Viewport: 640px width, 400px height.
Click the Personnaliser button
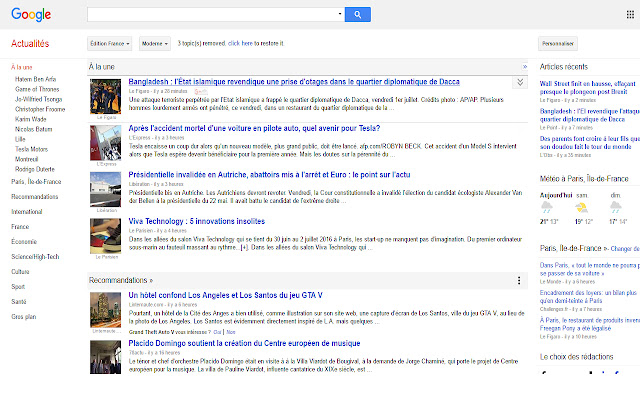(x=558, y=44)
